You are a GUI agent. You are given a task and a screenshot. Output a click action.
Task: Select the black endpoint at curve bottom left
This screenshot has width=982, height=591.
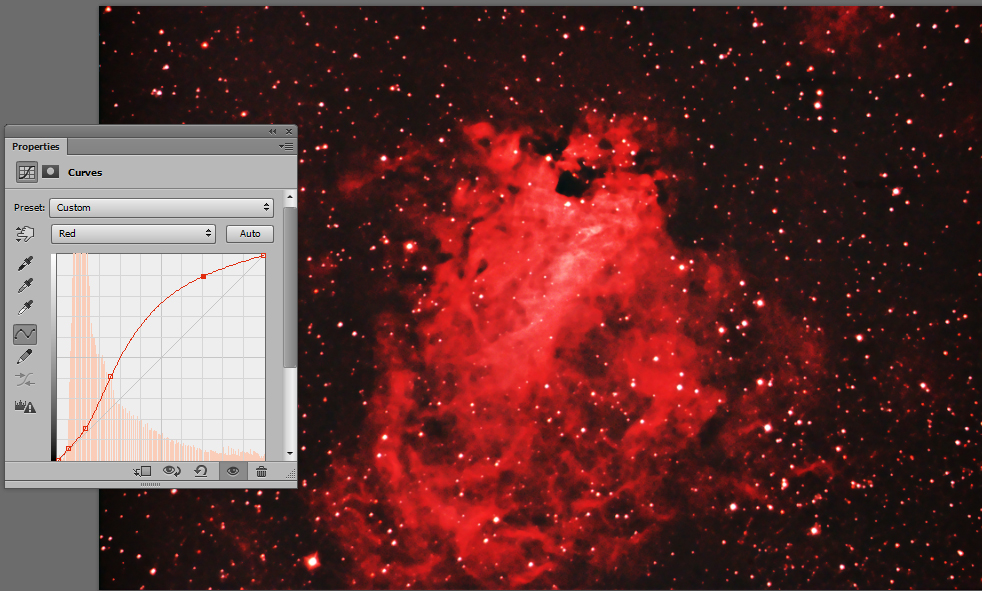59,460
